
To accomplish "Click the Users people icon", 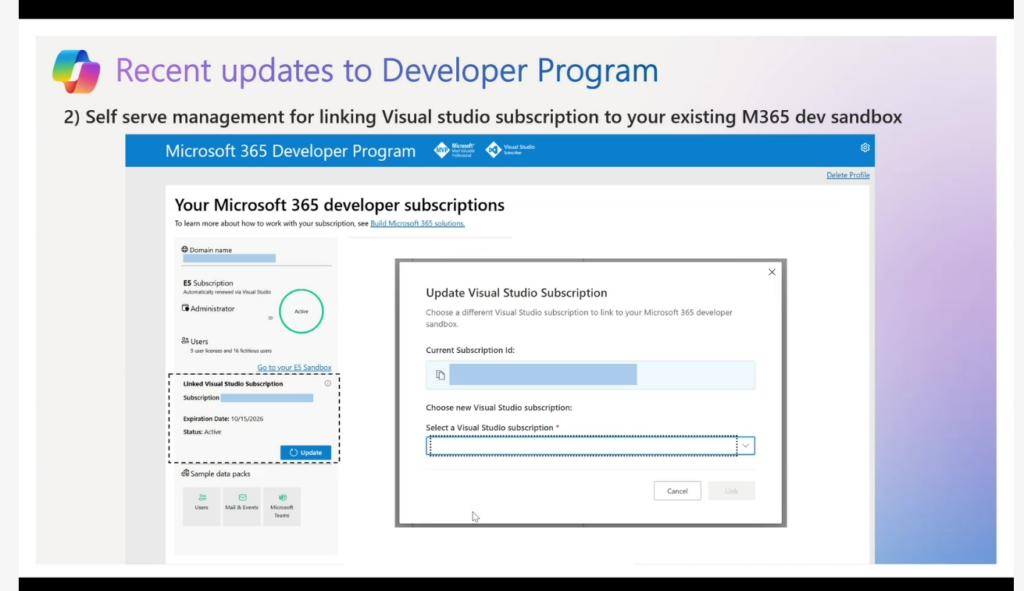I will 185,340.
